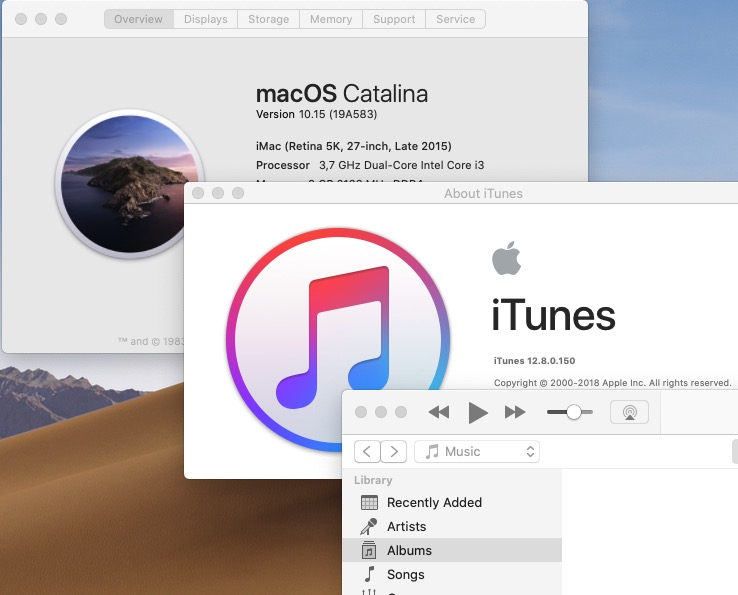The height and width of the screenshot is (595, 738).
Task: Go back with the left chevron
Action: 367,452
